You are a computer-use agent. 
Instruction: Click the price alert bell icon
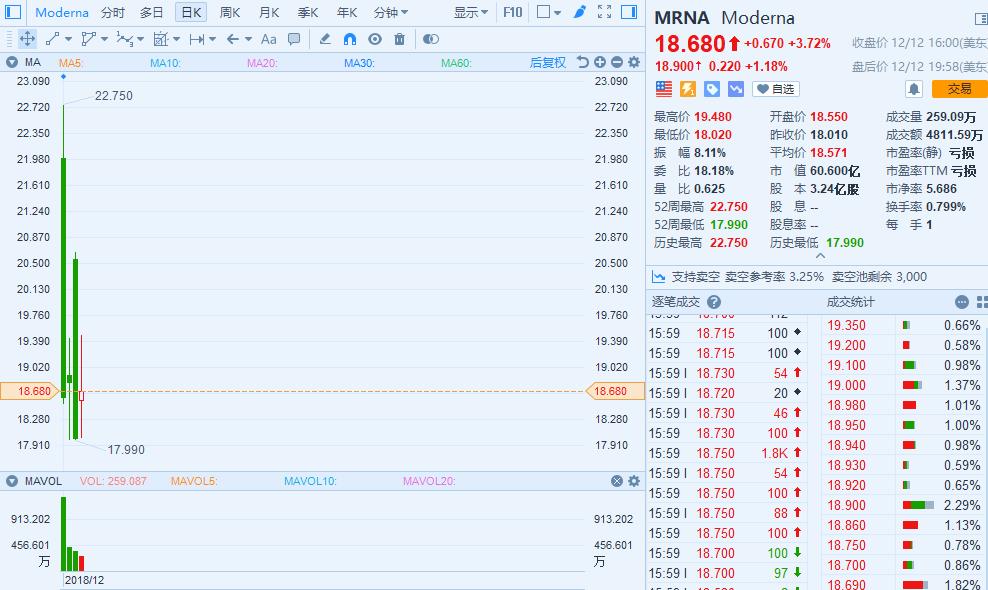(913, 89)
